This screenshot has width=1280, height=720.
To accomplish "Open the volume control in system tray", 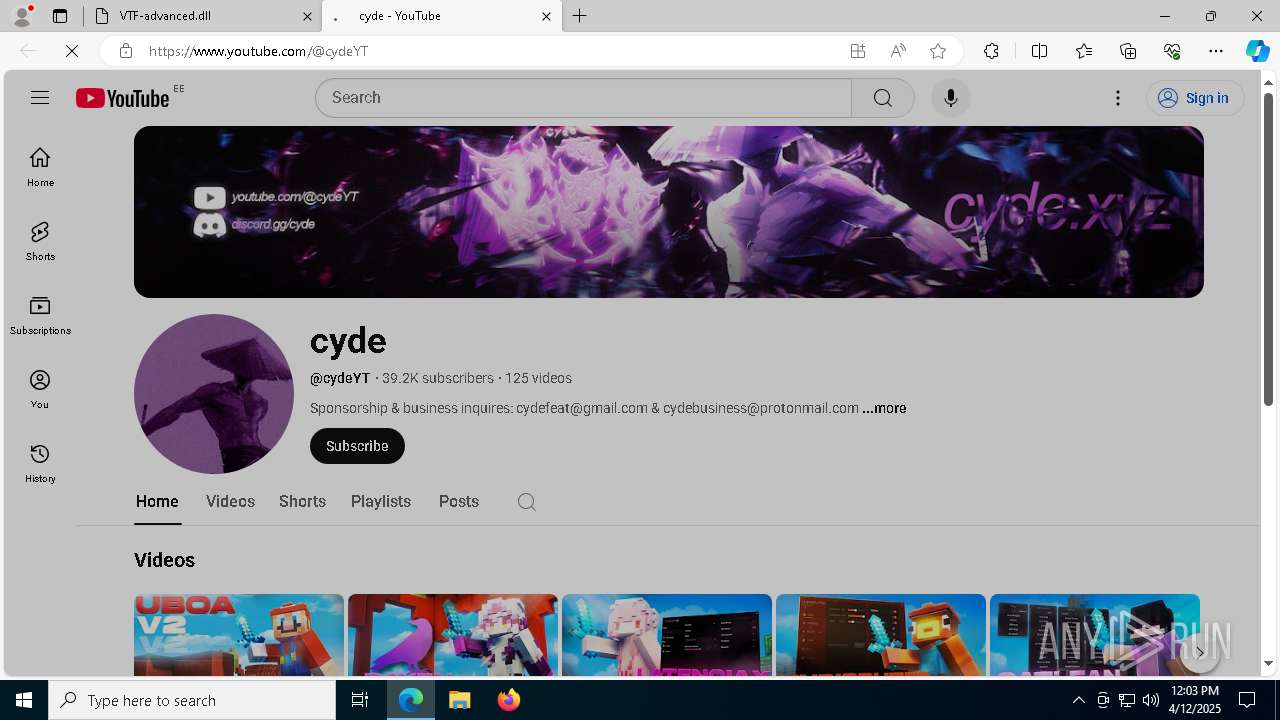I will [x=1151, y=700].
